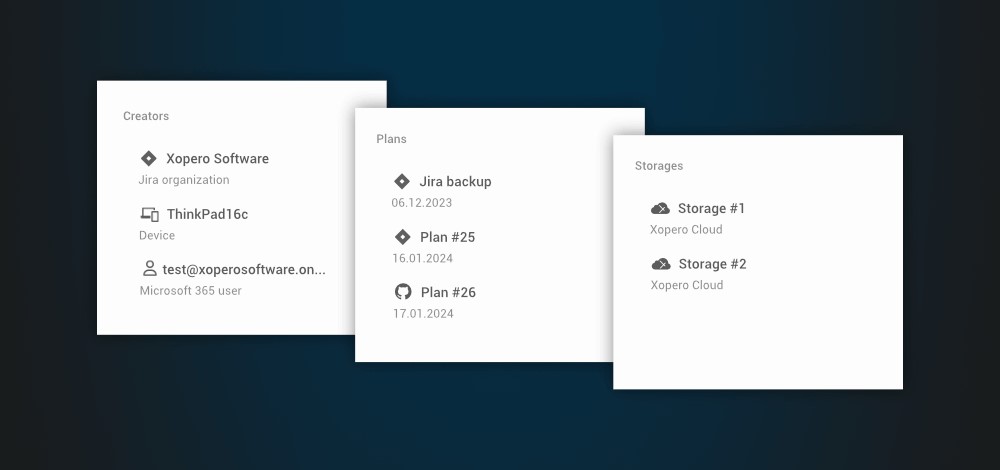This screenshot has width=1000, height=470.
Task: Click the GitHub icon next to Plan #26
Action: coord(403,292)
